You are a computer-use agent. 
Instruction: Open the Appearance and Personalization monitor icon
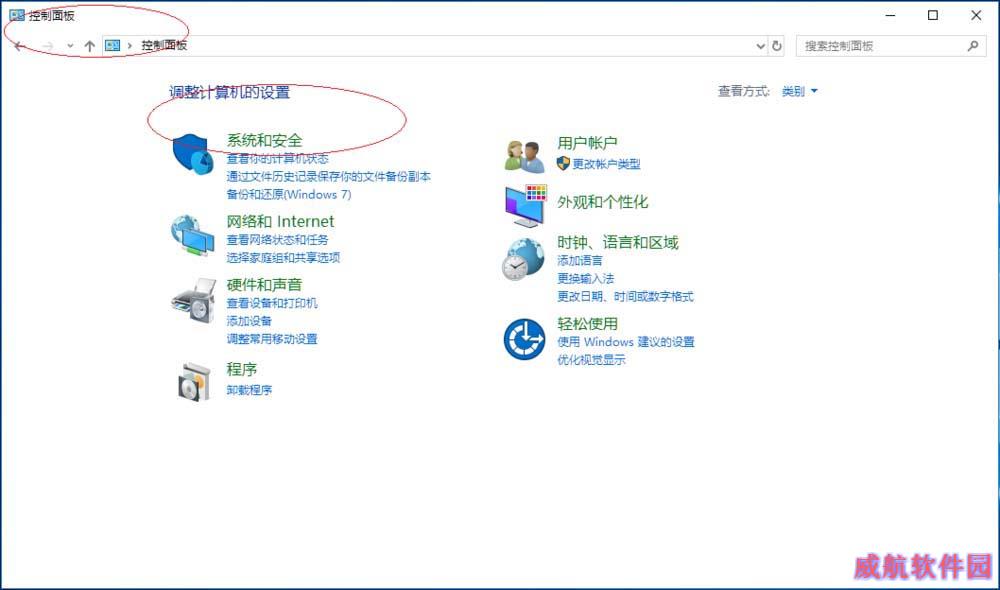[x=526, y=205]
